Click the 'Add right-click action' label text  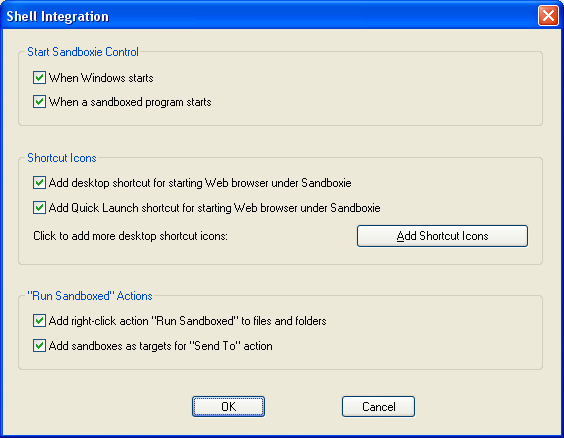[188, 321]
